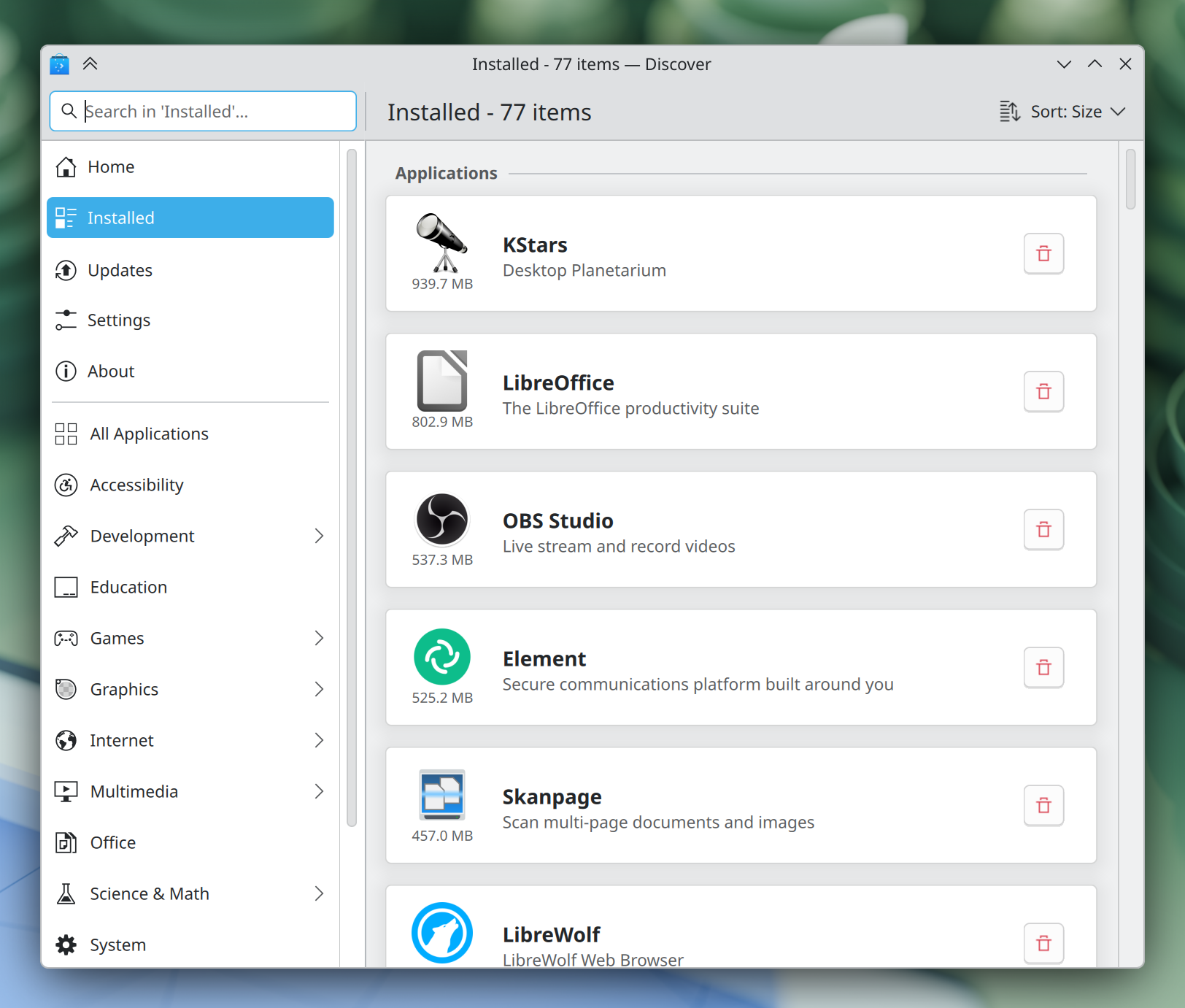This screenshot has width=1185, height=1008.
Task: Uninstall LibreWolf via its trash icon
Action: 1043,943
